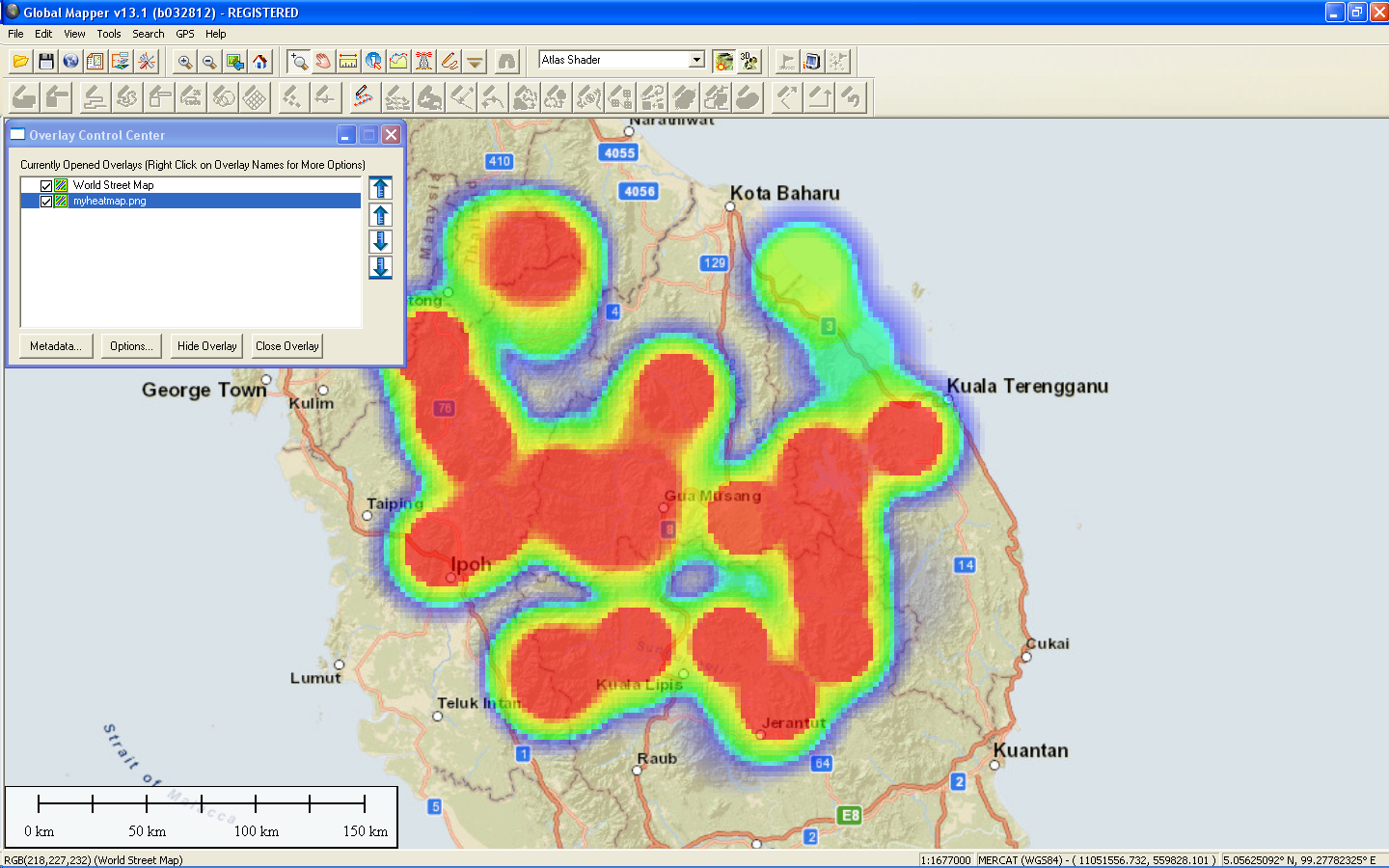
Task: Open the Tools menu
Action: click(108, 33)
